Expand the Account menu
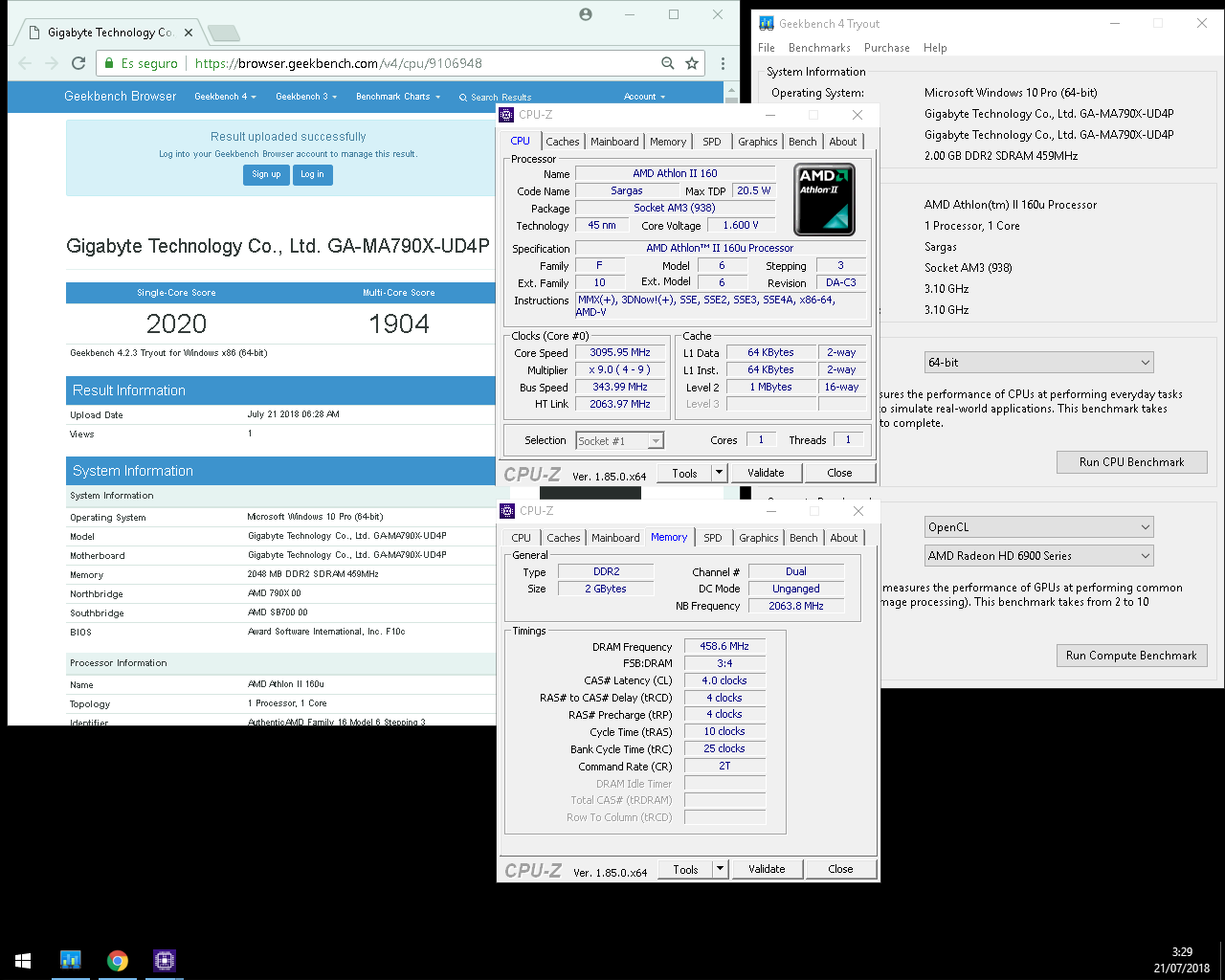 pos(644,97)
